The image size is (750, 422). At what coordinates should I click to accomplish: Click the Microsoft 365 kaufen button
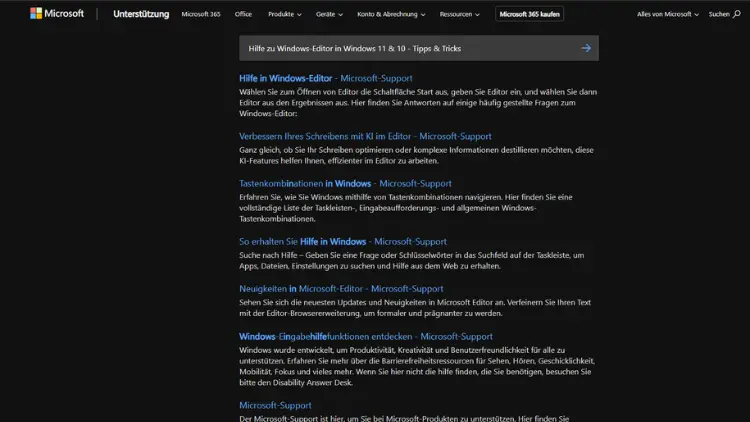[529, 14]
